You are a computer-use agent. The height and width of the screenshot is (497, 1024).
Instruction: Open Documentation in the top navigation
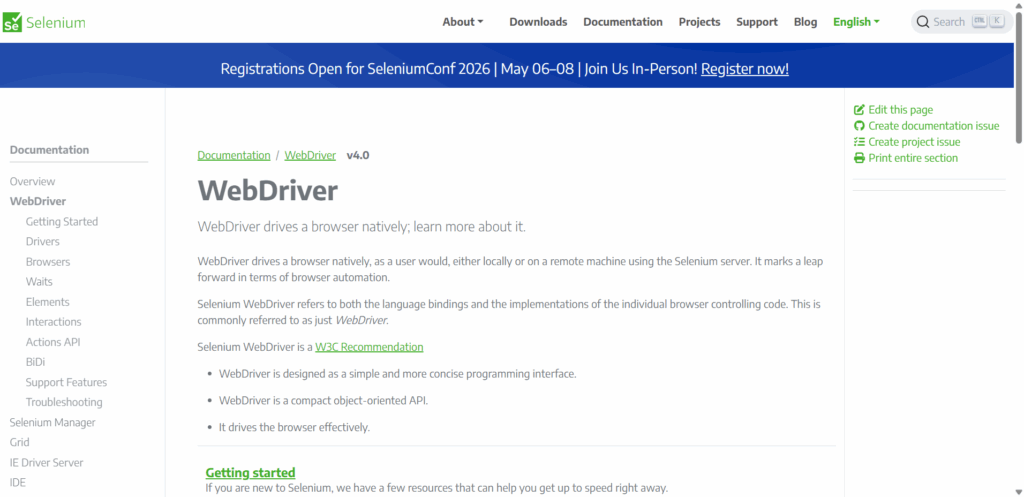(x=623, y=22)
